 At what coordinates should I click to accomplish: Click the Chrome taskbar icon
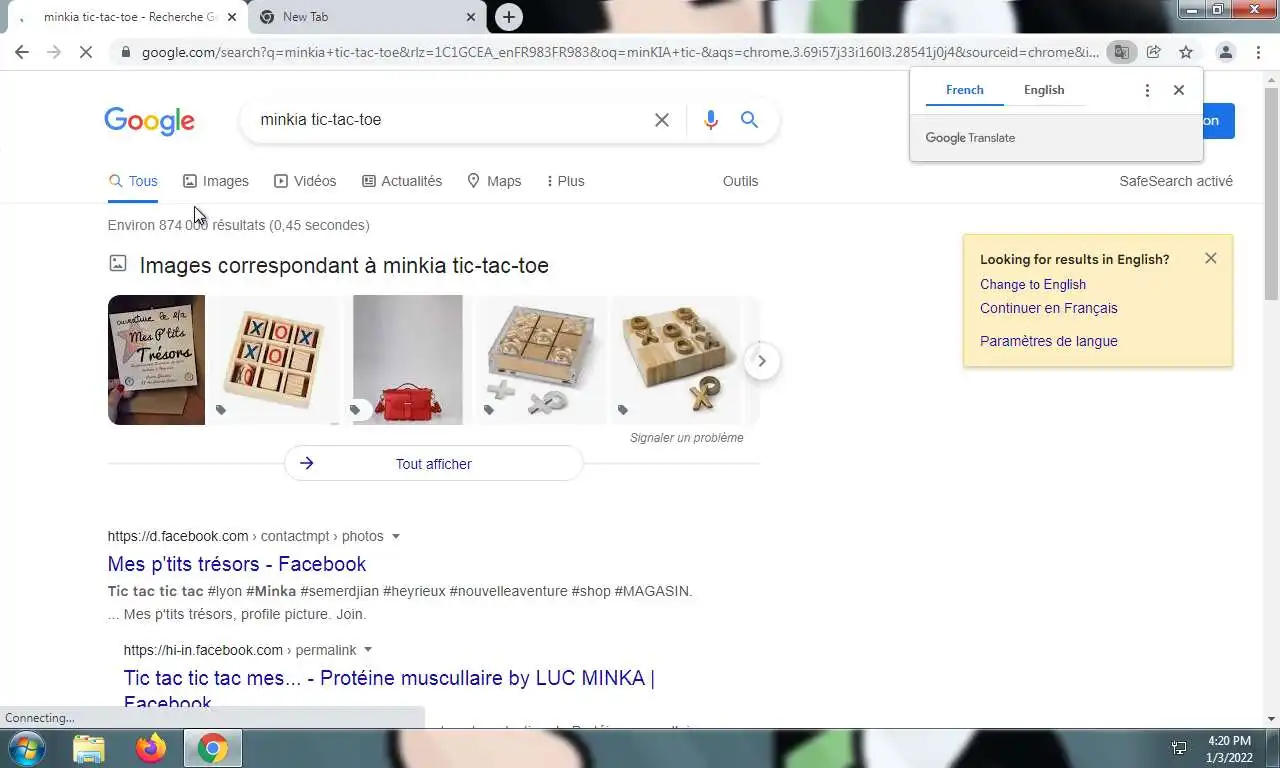click(212, 749)
